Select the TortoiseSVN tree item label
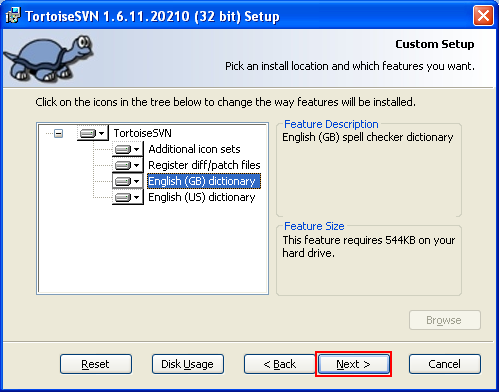This screenshot has width=499, height=392. click(x=142, y=133)
